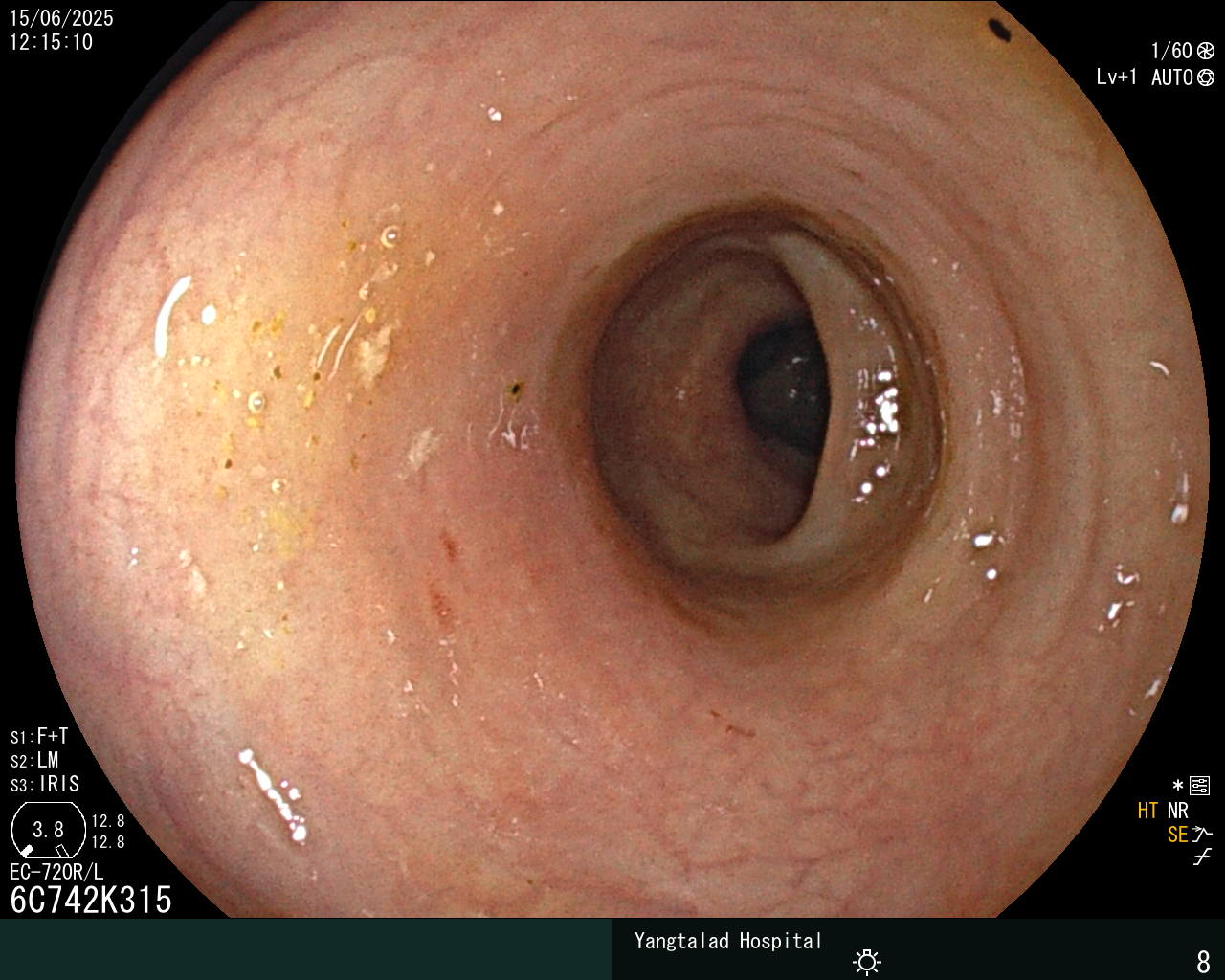1225x980 pixels.
Task: Click the S3:IRIS switch assignment
Action: pyautogui.click(x=45, y=785)
